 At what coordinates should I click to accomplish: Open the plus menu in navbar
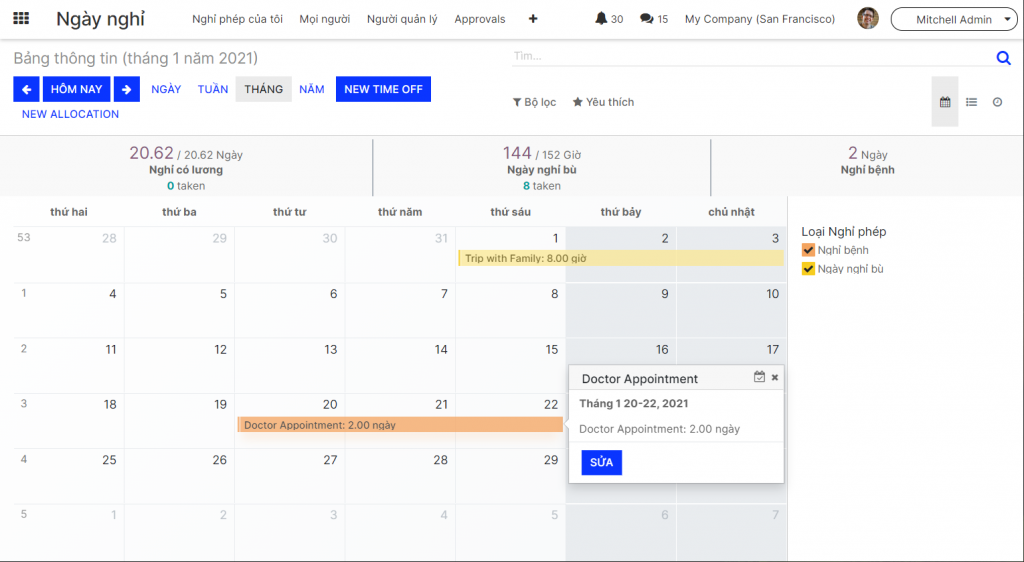pos(533,19)
